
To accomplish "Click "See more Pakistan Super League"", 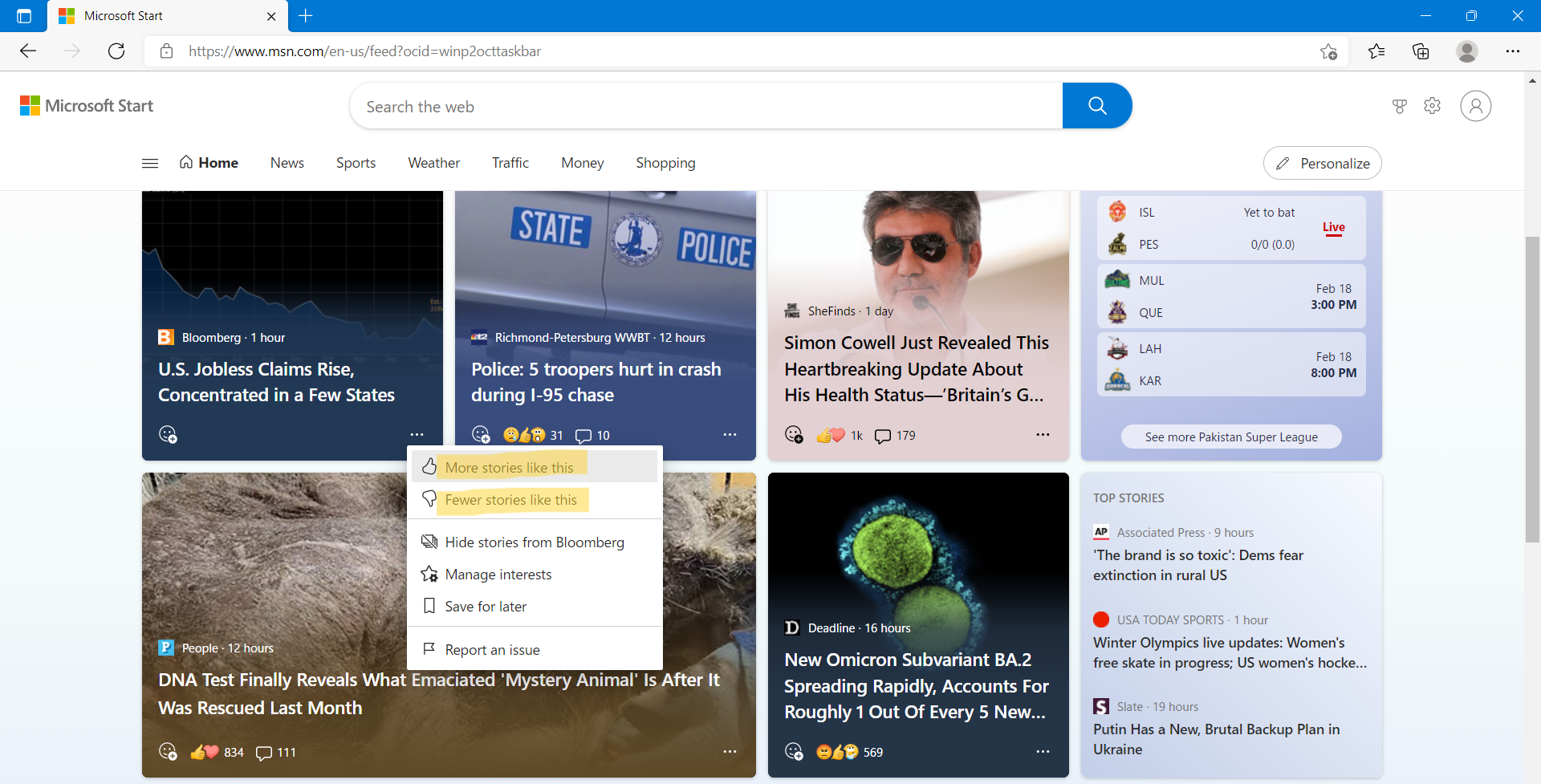I will point(1231,437).
